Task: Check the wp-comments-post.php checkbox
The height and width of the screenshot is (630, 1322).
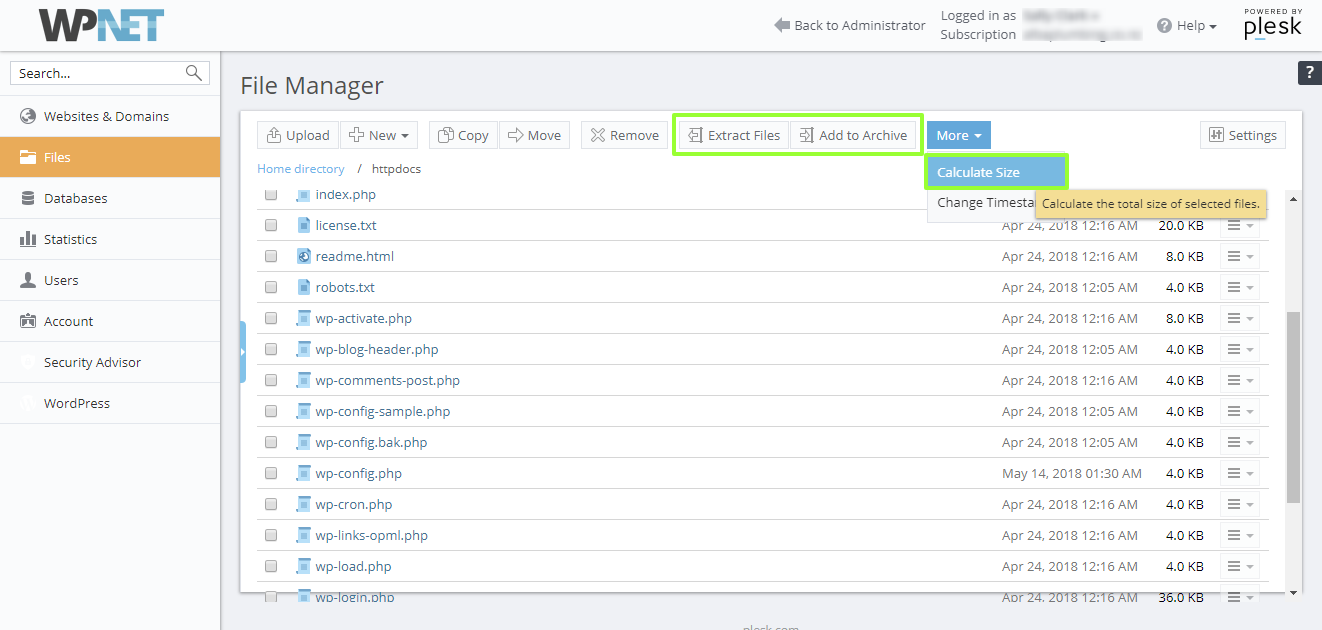Action: click(x=271, y=381)
